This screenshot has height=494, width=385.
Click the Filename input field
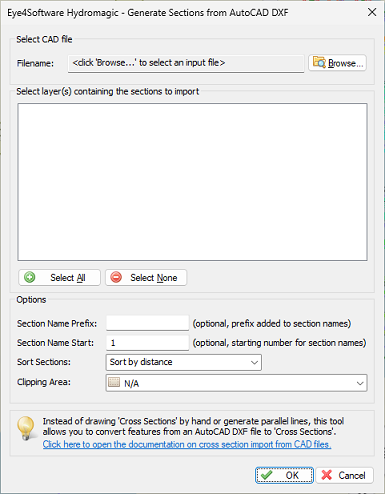(x=186, y=63)
